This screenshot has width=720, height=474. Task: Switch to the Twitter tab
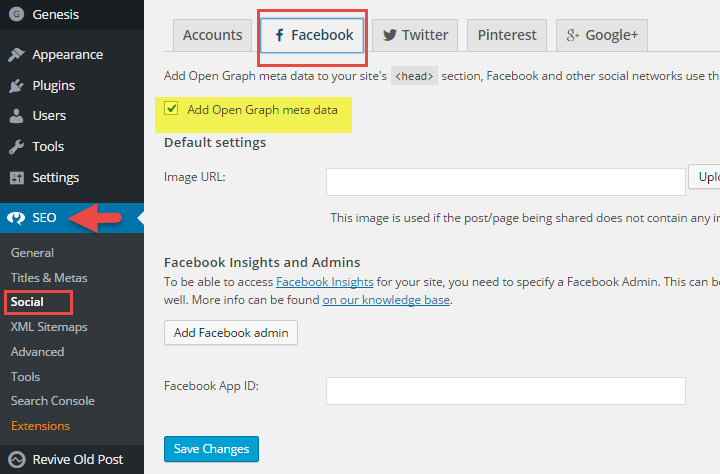pyautogui.click(x=415, y=35)
